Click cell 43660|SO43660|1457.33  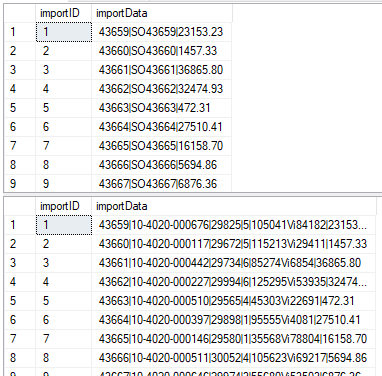pos(162,51)
